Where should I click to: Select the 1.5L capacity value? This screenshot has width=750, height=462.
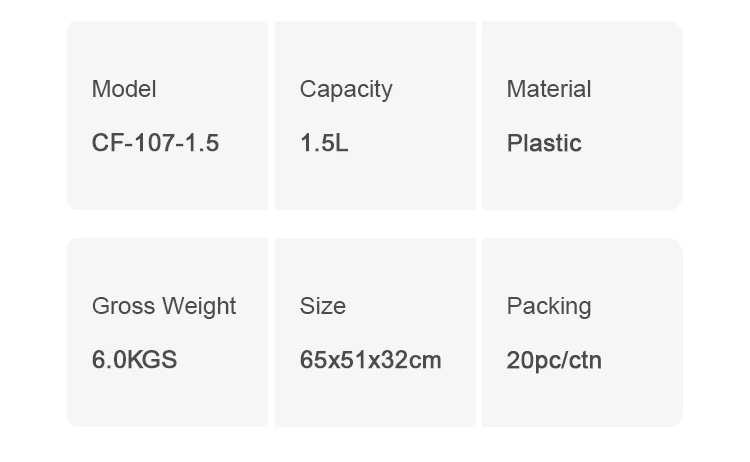click(324, 143)
